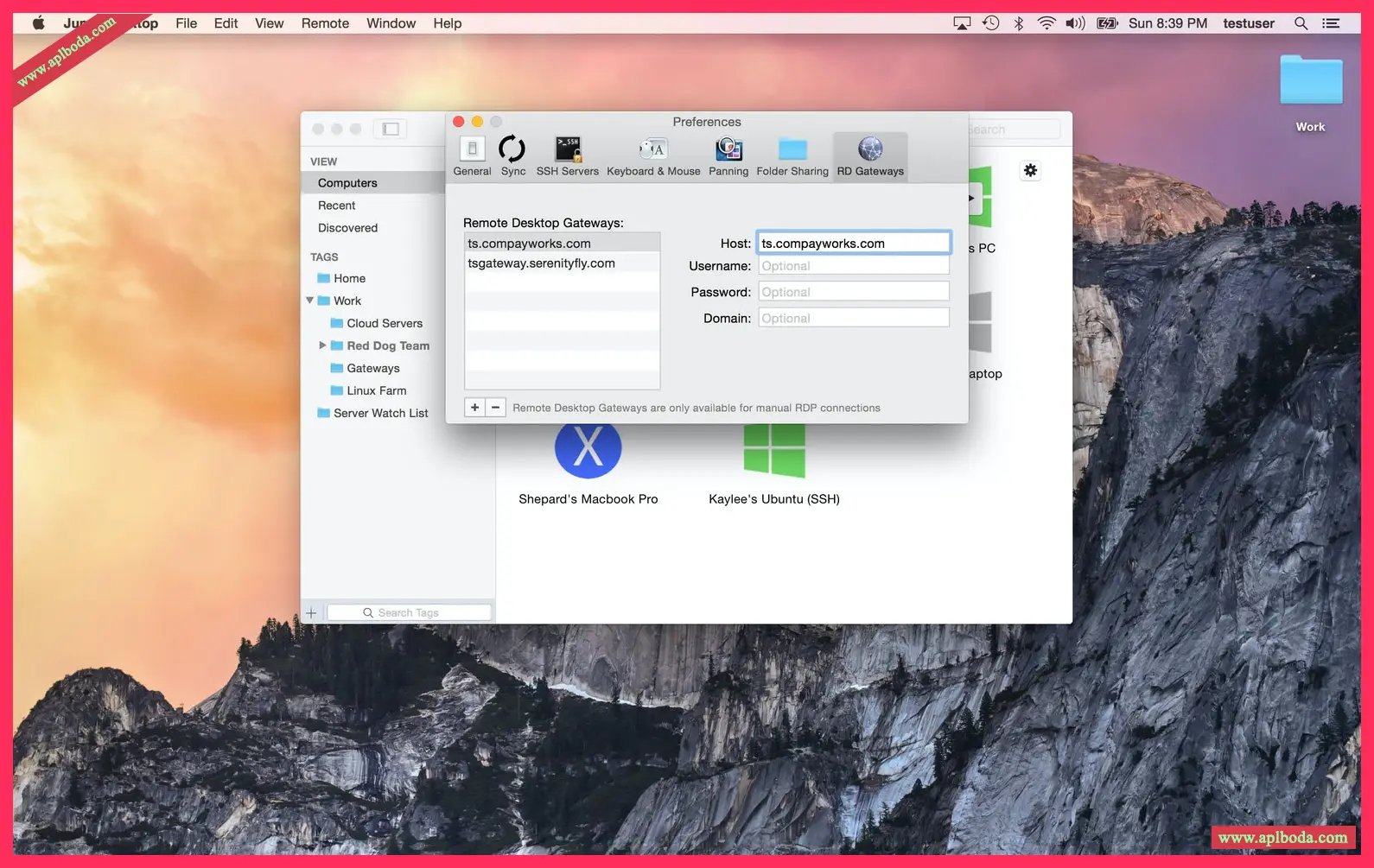Click the Domain input field

coord(853,319)
